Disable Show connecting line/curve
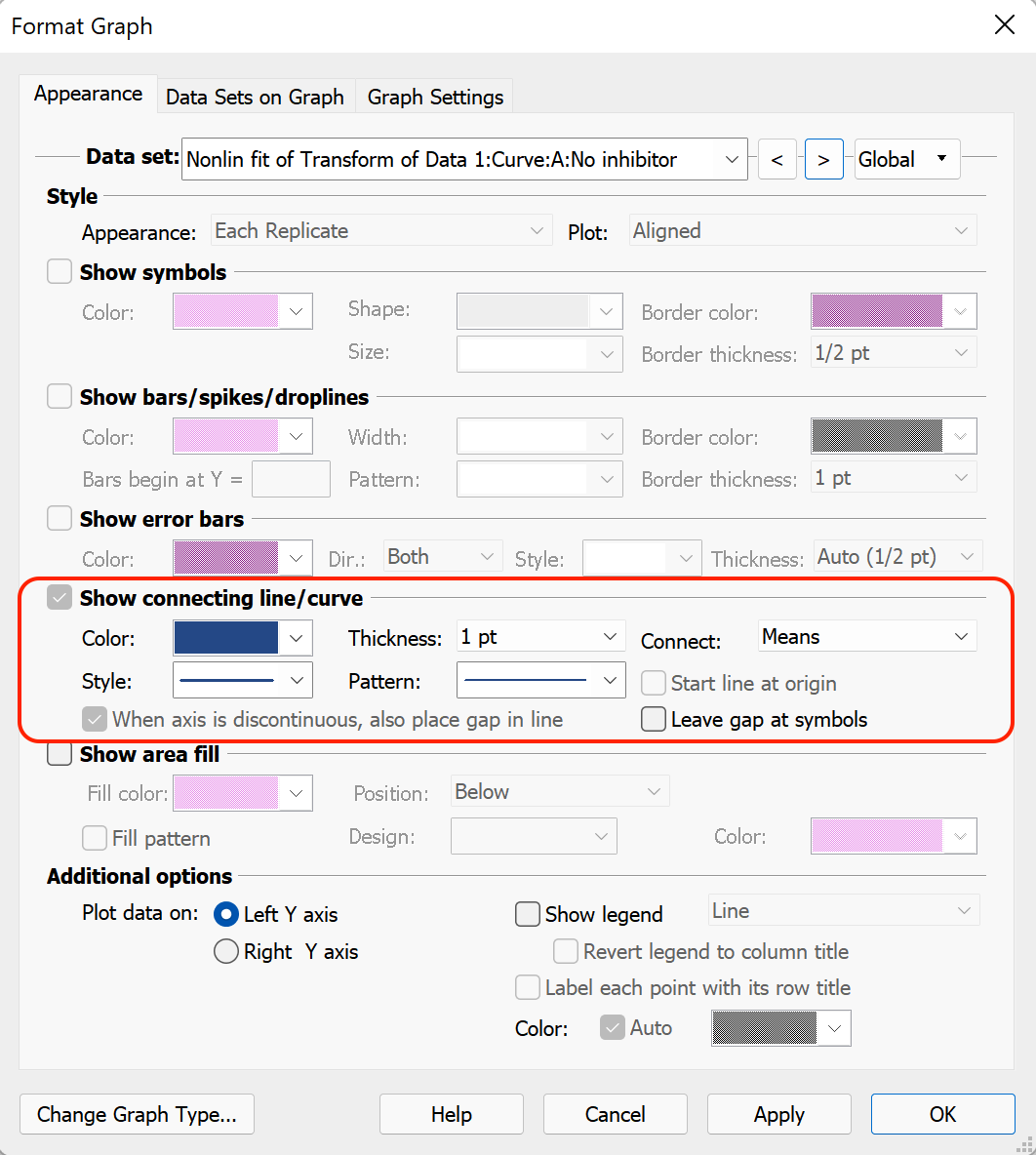The image size is (1036, 1155). pyautogui.click(x=59, y=597)
